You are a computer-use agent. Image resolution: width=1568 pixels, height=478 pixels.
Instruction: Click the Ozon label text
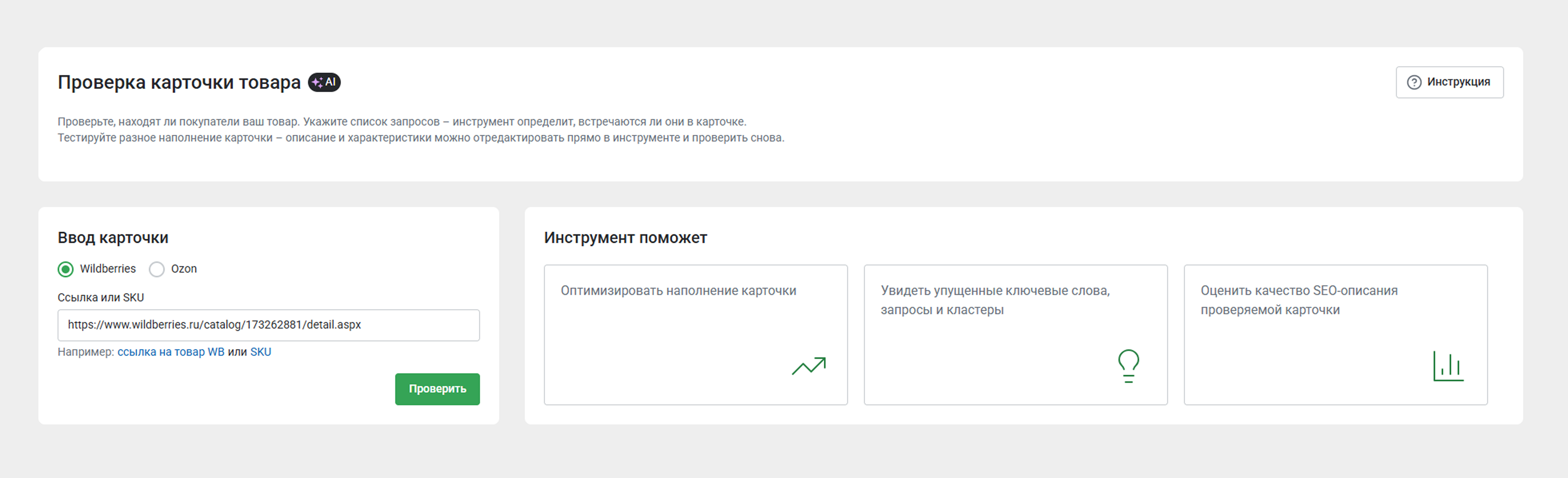[184, 269]
